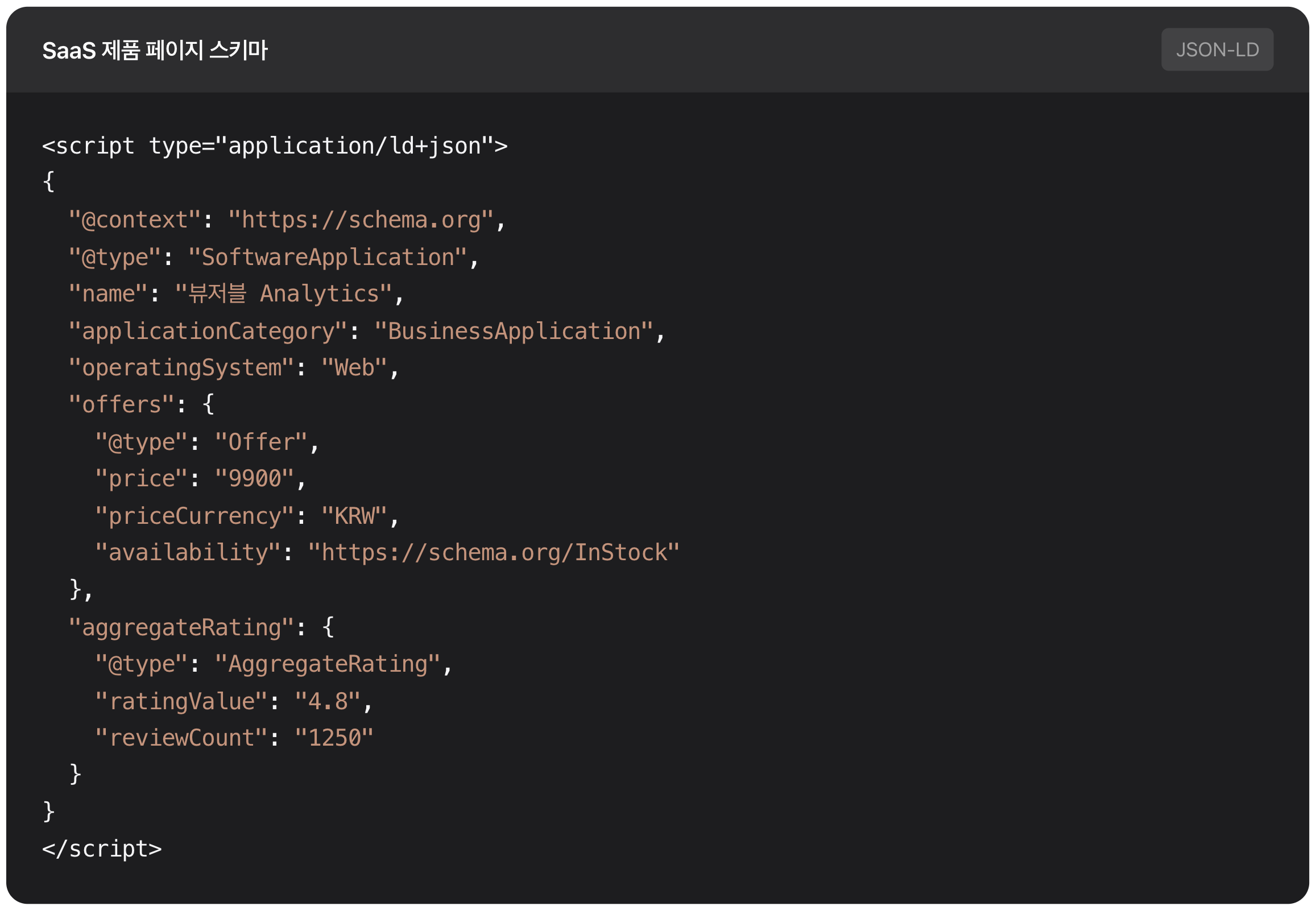
Task: Click the schema.org/InStock availability URL
Action: [493, 552]
